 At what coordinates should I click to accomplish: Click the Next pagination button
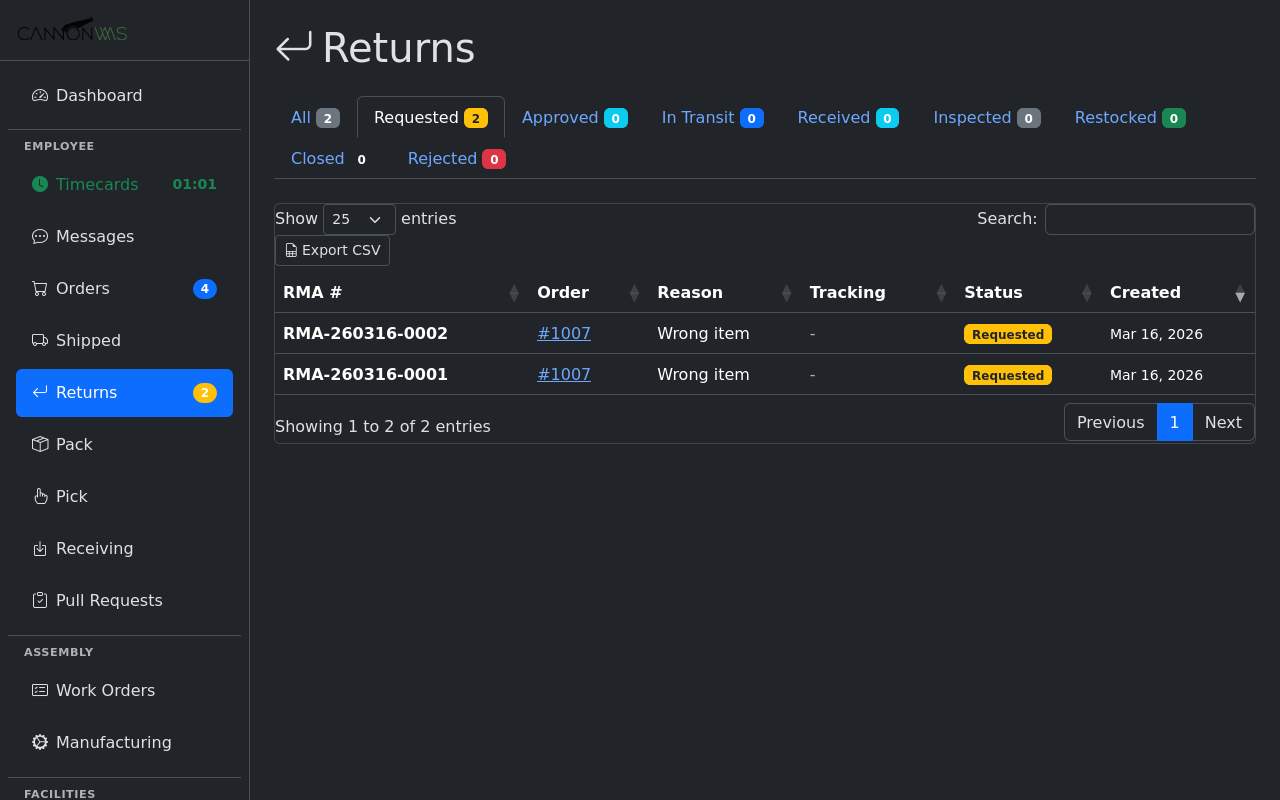pyautogui.click(x=1222, y=422)
